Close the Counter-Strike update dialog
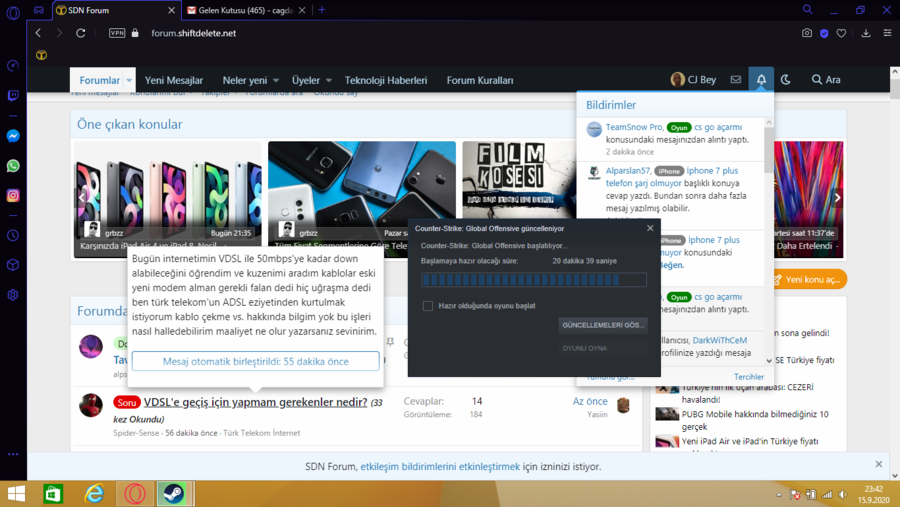Image resolution: width=900 pixels, height=507 pixels. 650,228
